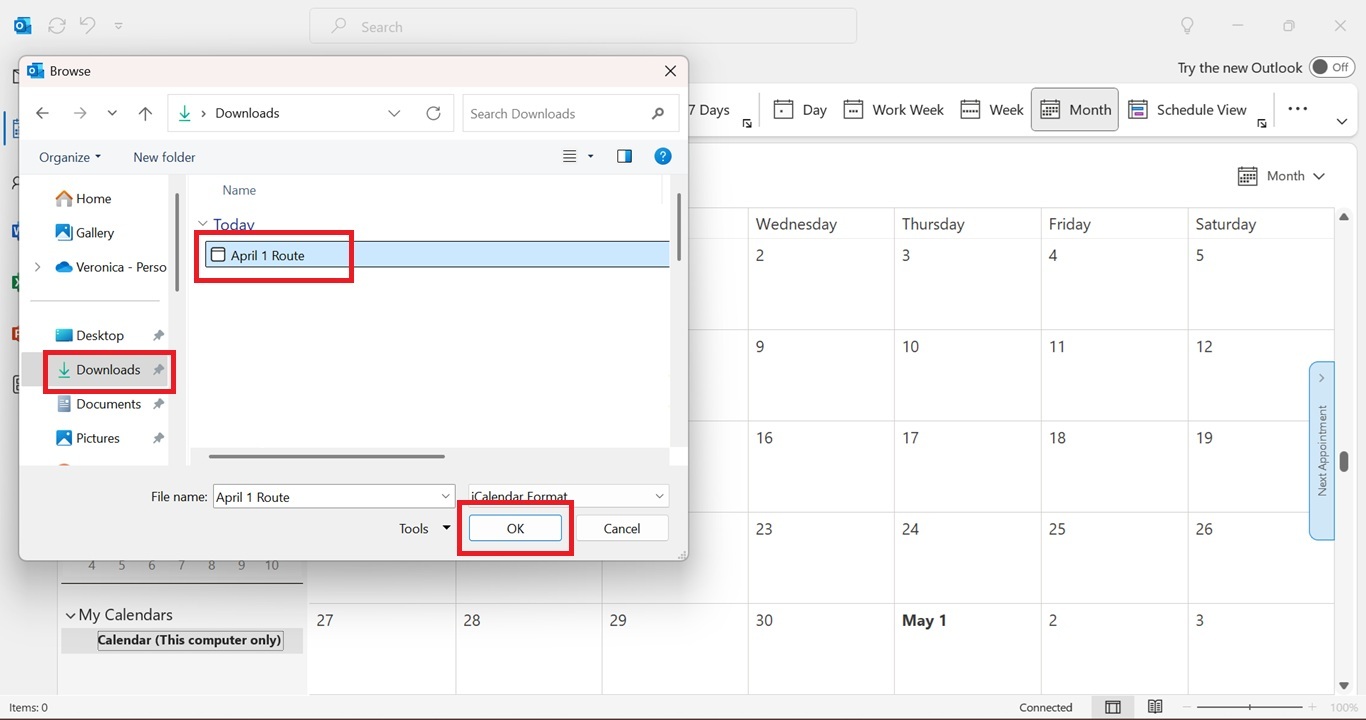
Task: Switch to Schedule View
Action: click(1188, 110)
